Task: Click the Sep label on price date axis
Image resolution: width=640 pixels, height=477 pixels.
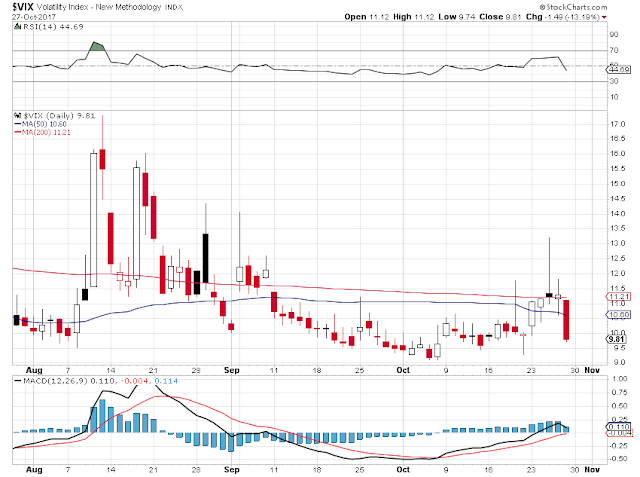Action: (x=231, y=370)
